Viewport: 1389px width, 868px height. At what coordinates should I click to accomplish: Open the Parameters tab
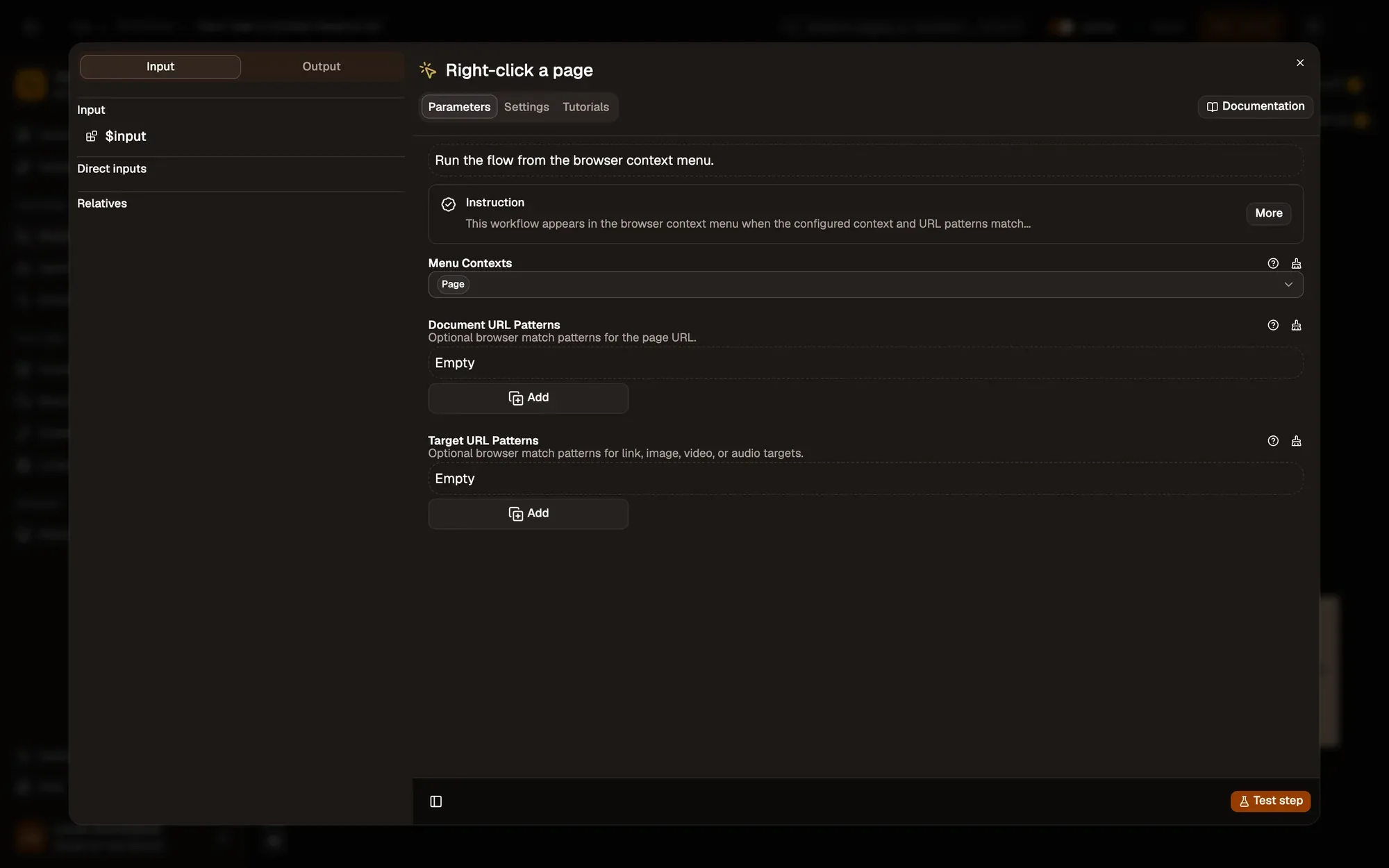(459, 107)
